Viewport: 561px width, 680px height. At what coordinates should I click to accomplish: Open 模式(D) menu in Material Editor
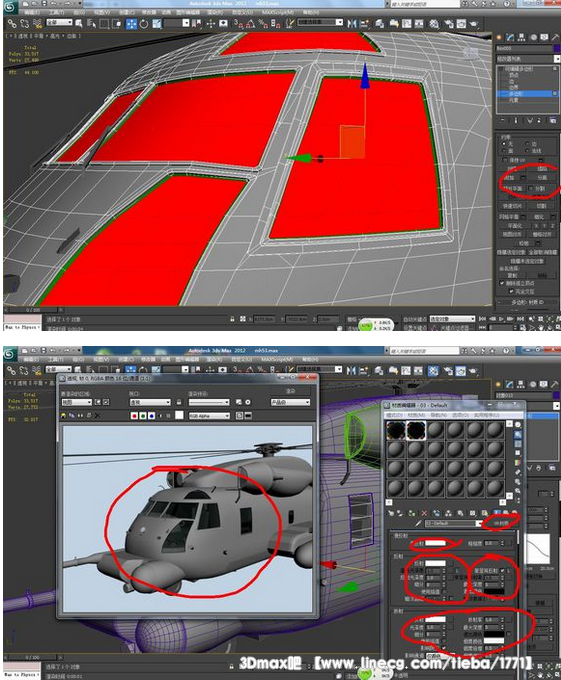(x=395, y=415)
